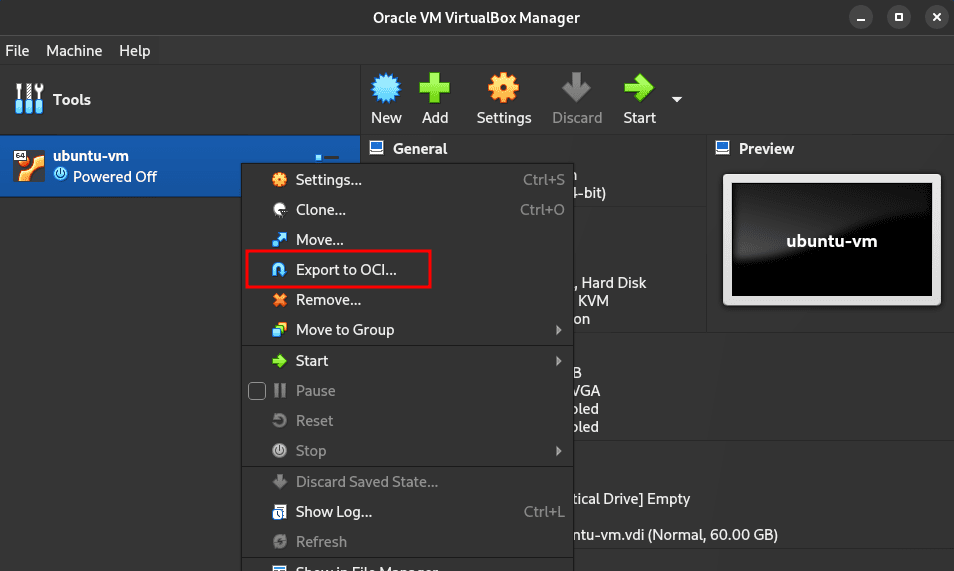Expand the Move to Group submenu arrow
The image size is (954, 571).
tap(558, 330)
